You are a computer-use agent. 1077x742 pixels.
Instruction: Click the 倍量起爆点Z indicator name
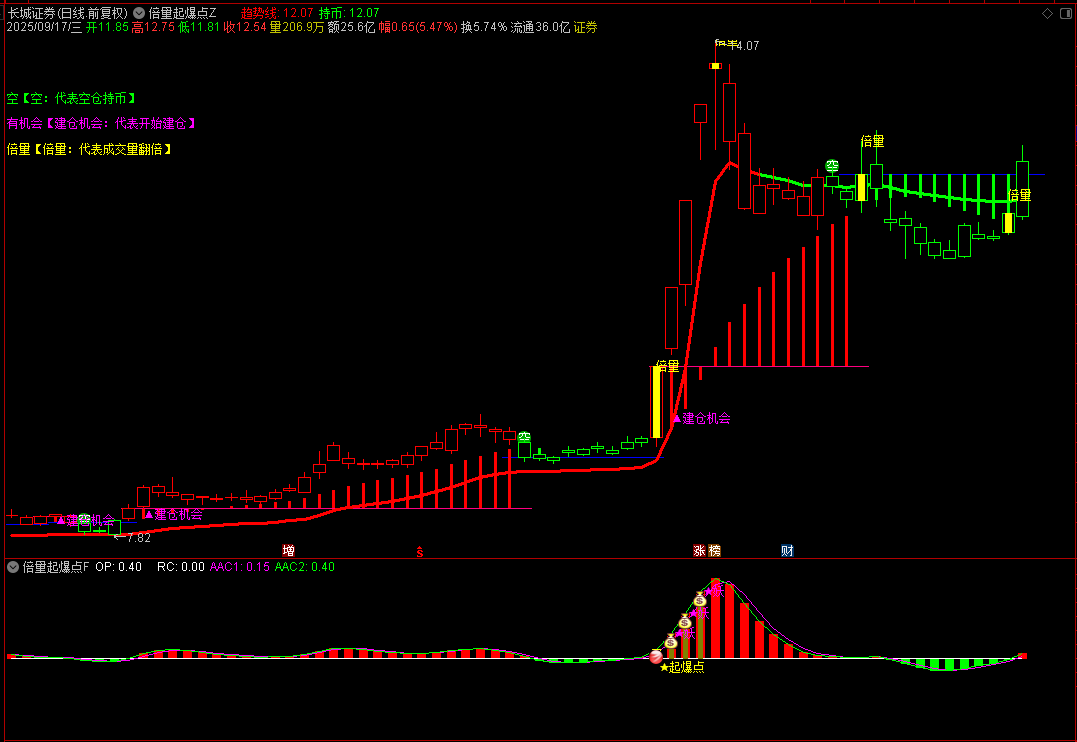coord(182,13)
